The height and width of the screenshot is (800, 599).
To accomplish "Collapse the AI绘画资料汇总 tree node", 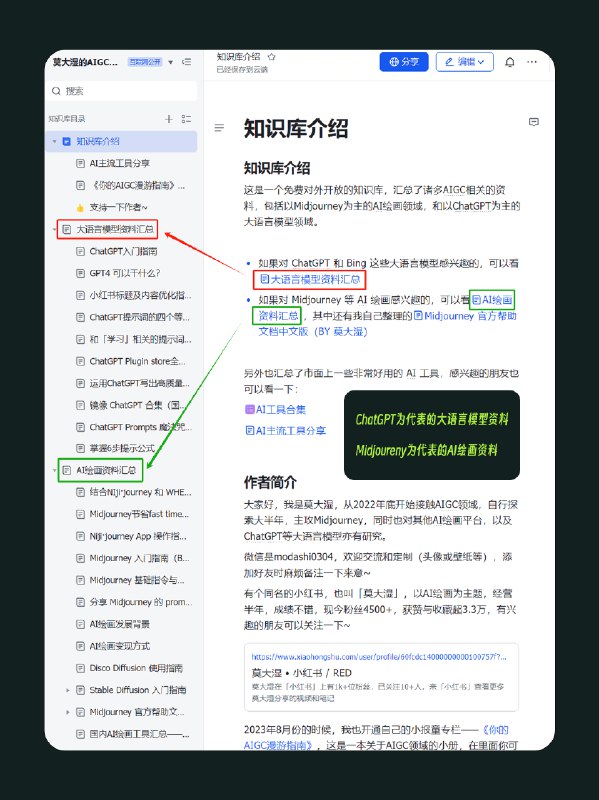I will pos(54,470).
